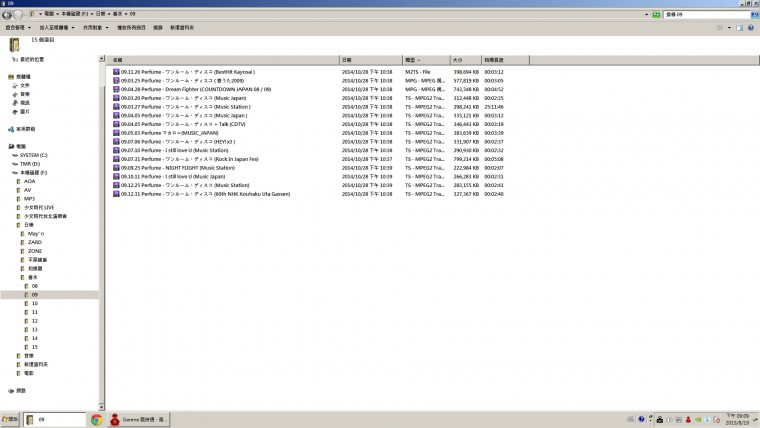Select file 09.05.03 Perfume MUSIC_JAPAN

click(x=170, y=133)
